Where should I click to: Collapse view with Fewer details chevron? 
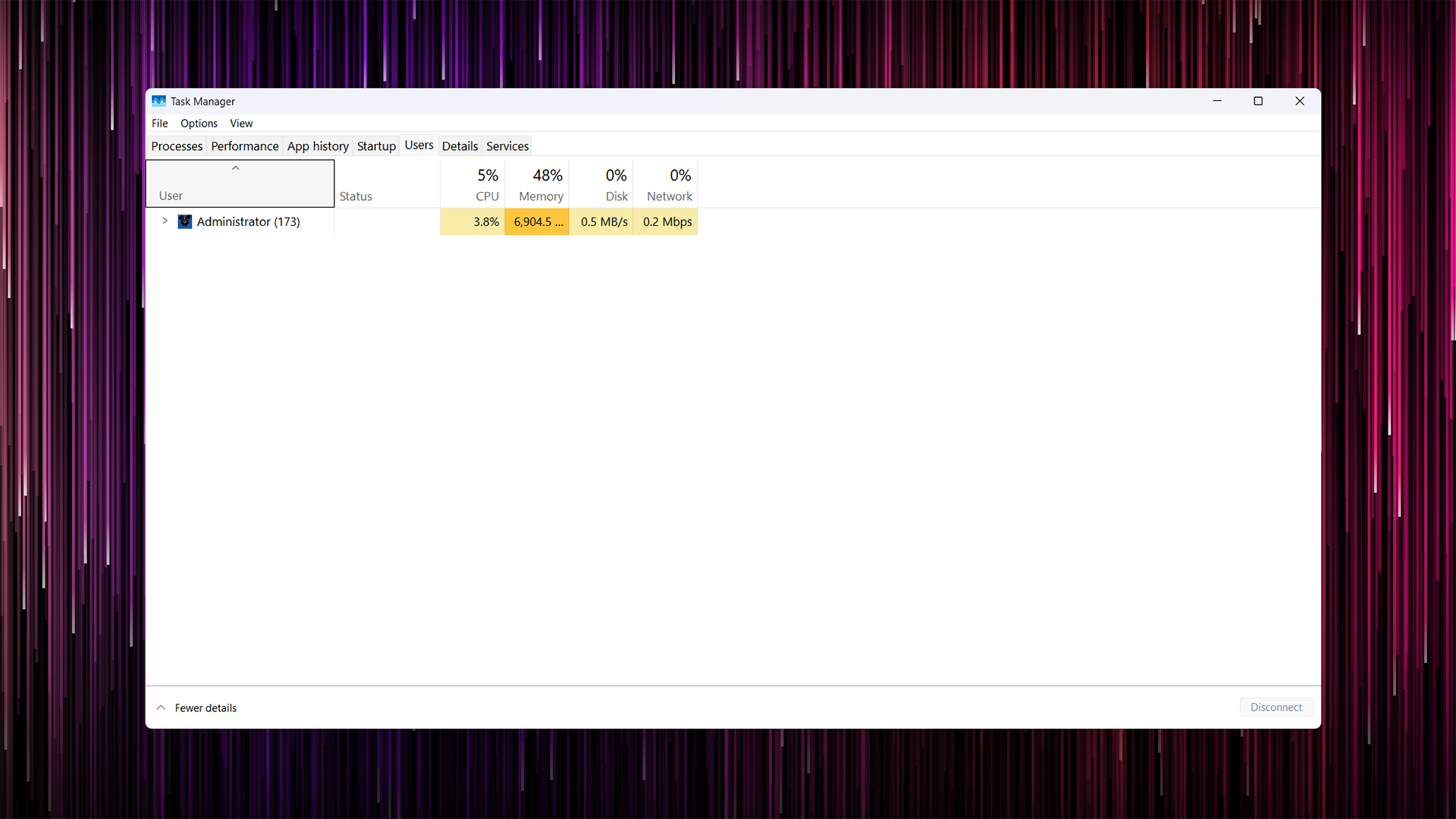click(161, 708)
